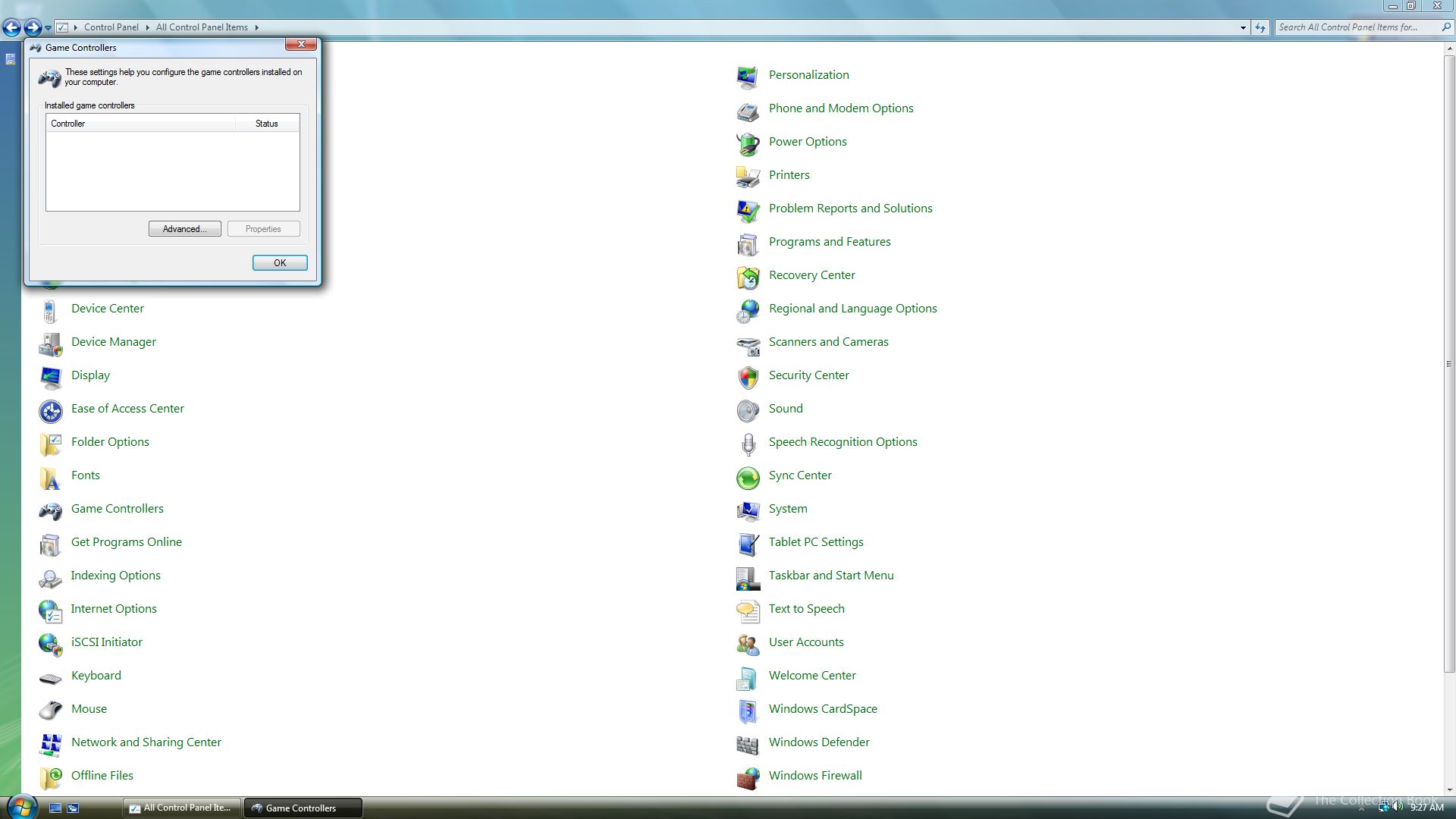Open the Programs and Features icon
Screen dimensions: 1456x819
click(x=748, y=243)
